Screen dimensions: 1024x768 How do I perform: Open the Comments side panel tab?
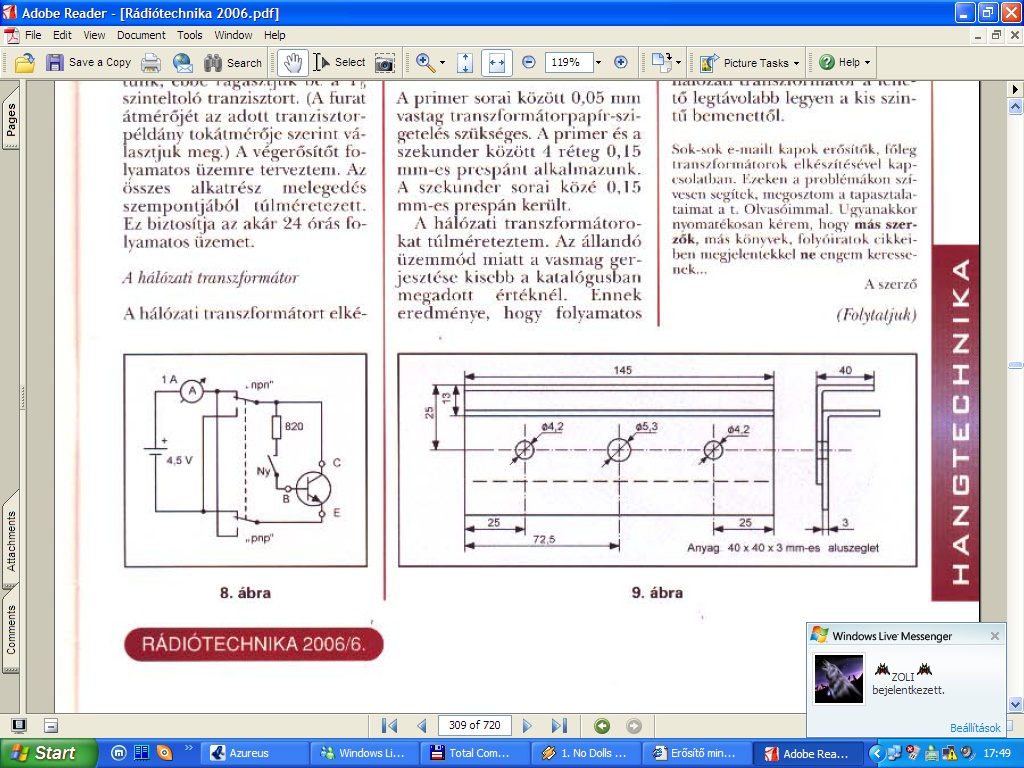point(10,630)
